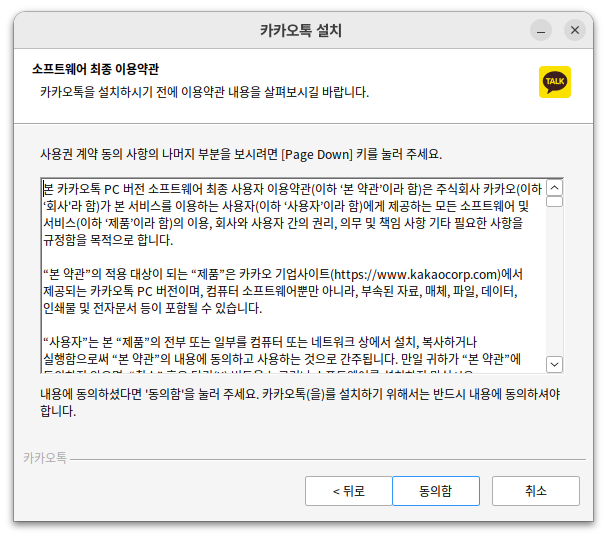Image resolution: width=607 pixels, height=538 pixels.
Task: Click the heading 소프트웨어 최종 이용약관
Action: tap(95, 69)
